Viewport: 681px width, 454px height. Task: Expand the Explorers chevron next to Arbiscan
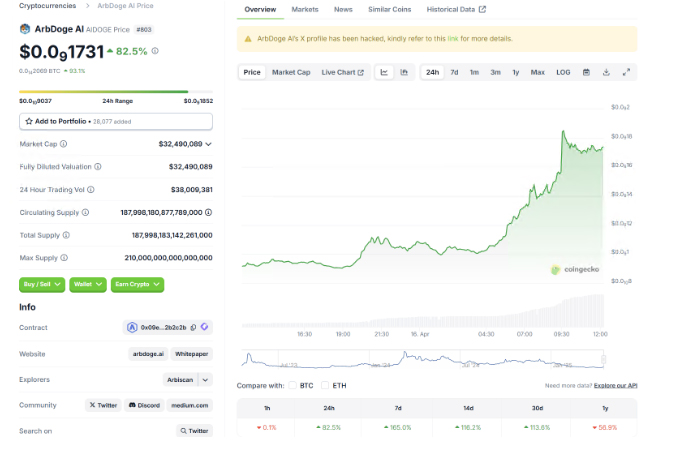(205, 380)
